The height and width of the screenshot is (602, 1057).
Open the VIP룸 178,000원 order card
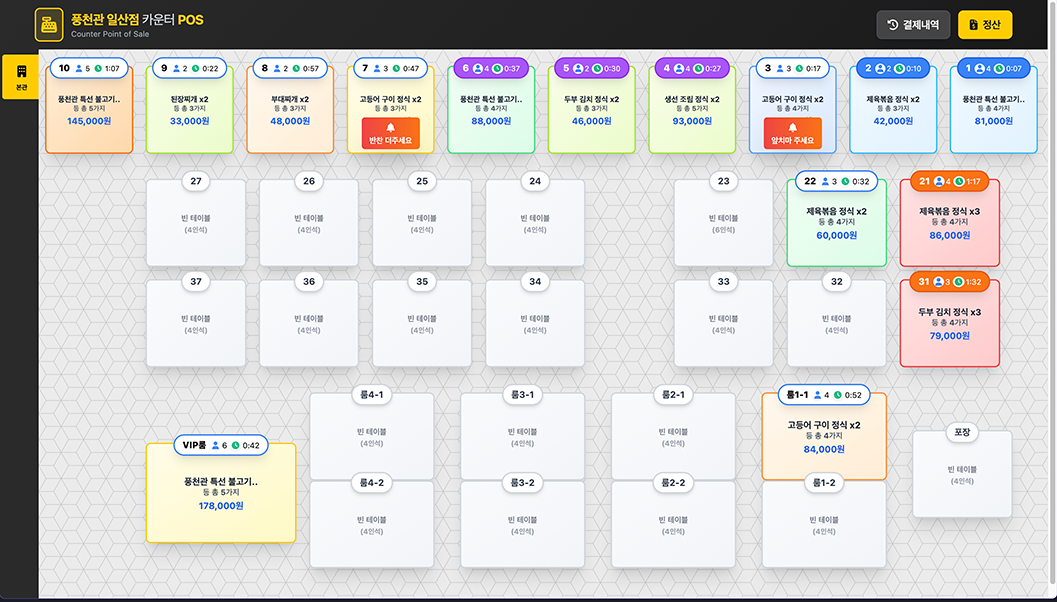[x=221, y=495]
